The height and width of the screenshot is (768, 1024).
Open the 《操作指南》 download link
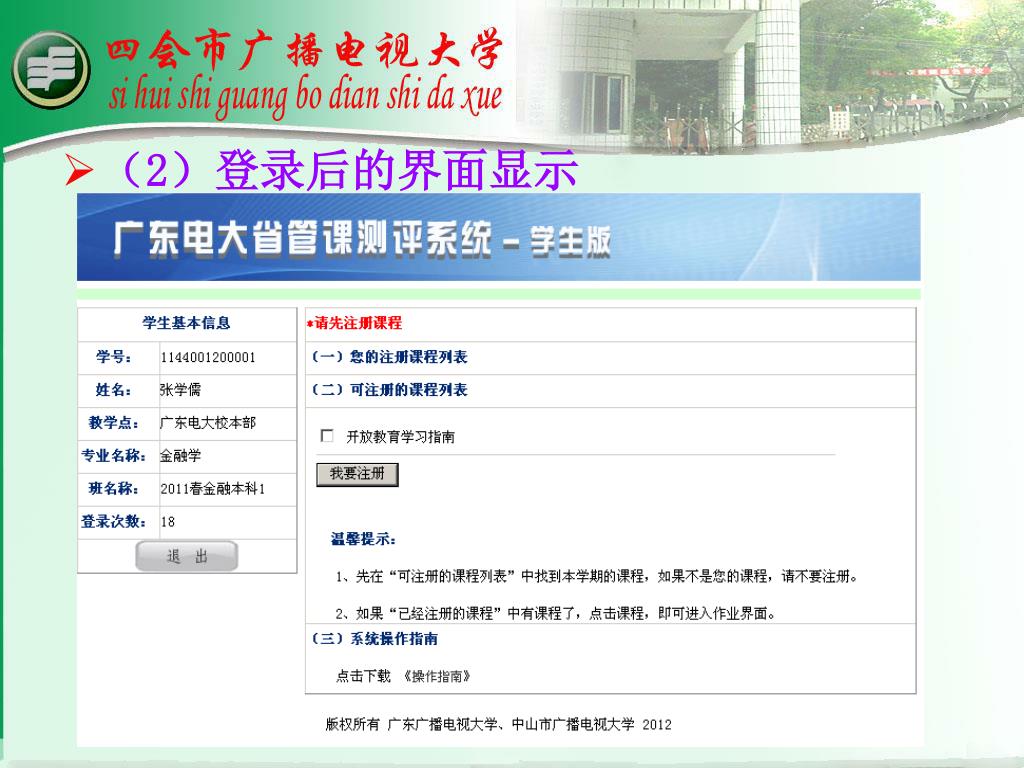point(437,676)
